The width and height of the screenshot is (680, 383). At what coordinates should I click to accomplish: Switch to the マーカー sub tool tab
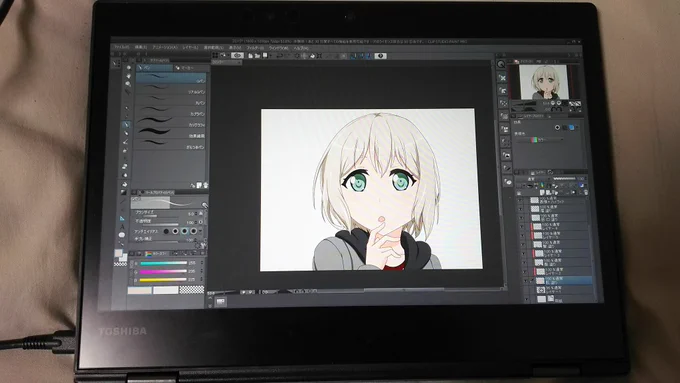coord(192,68)
